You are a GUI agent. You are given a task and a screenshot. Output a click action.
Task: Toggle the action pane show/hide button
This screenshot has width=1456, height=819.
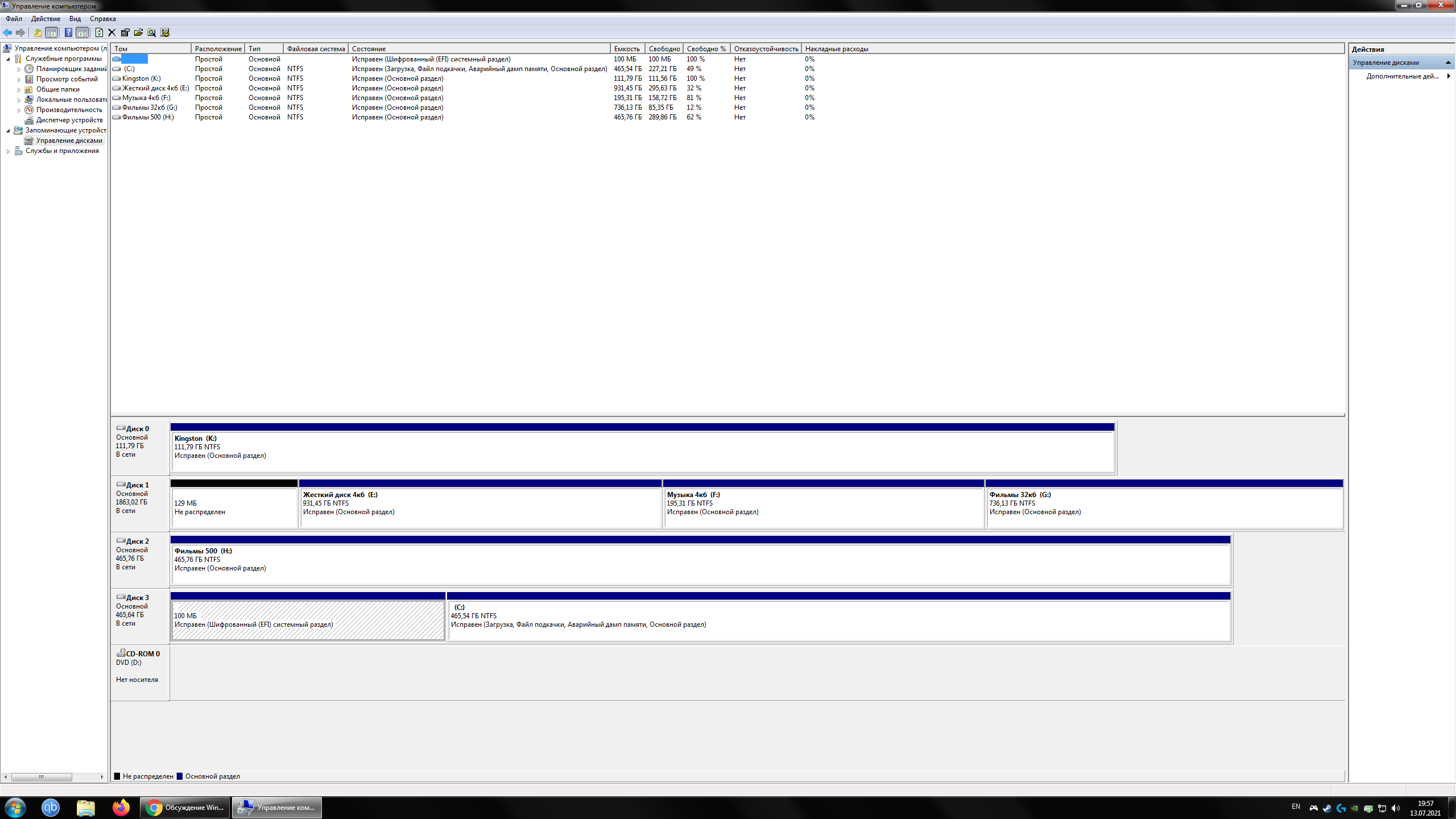pyautogui.click(x=82, y=32)
